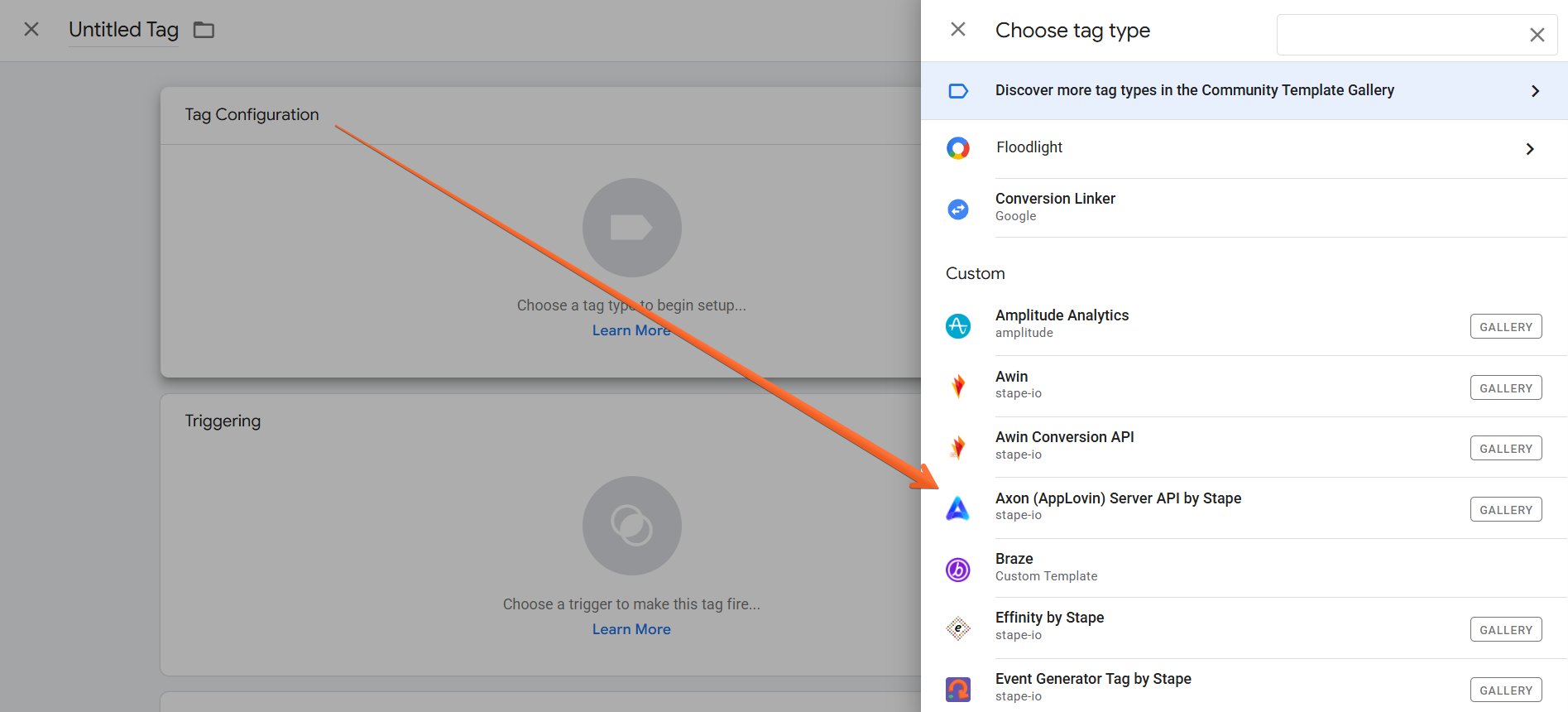This screenshot has width=1568, height=712.
Task: Click GALLERY badge for Effinity by Stape
Action: point(1506,630)
